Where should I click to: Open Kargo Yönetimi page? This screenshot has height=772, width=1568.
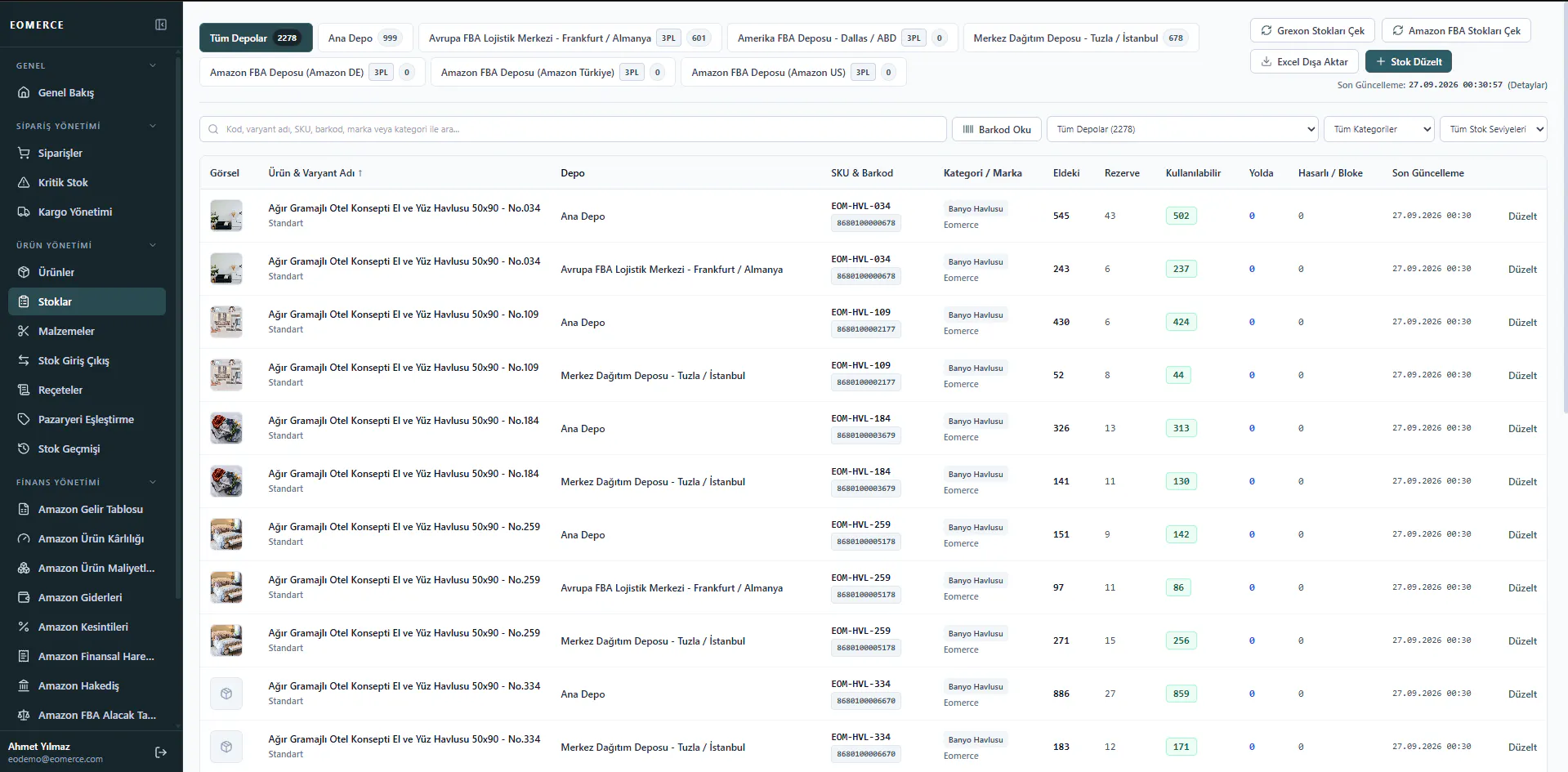87,212
